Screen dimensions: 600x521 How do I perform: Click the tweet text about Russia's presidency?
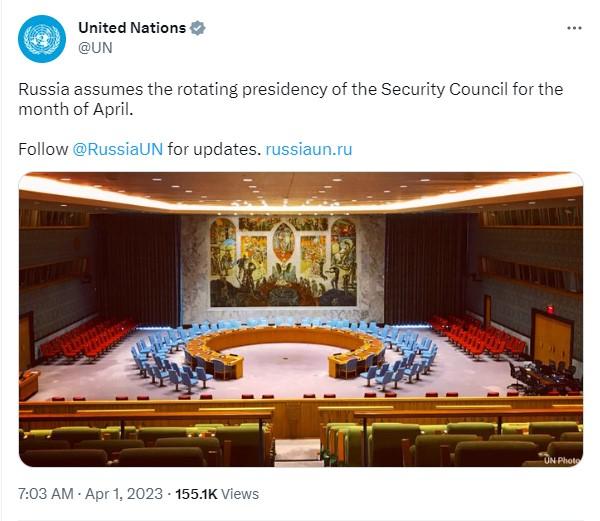pos(291,99)
